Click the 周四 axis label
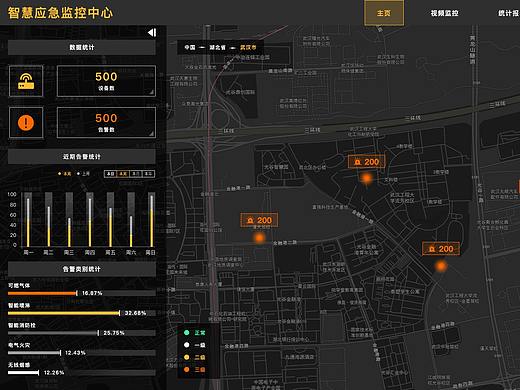520x390 pixels. tap(90, 253)
